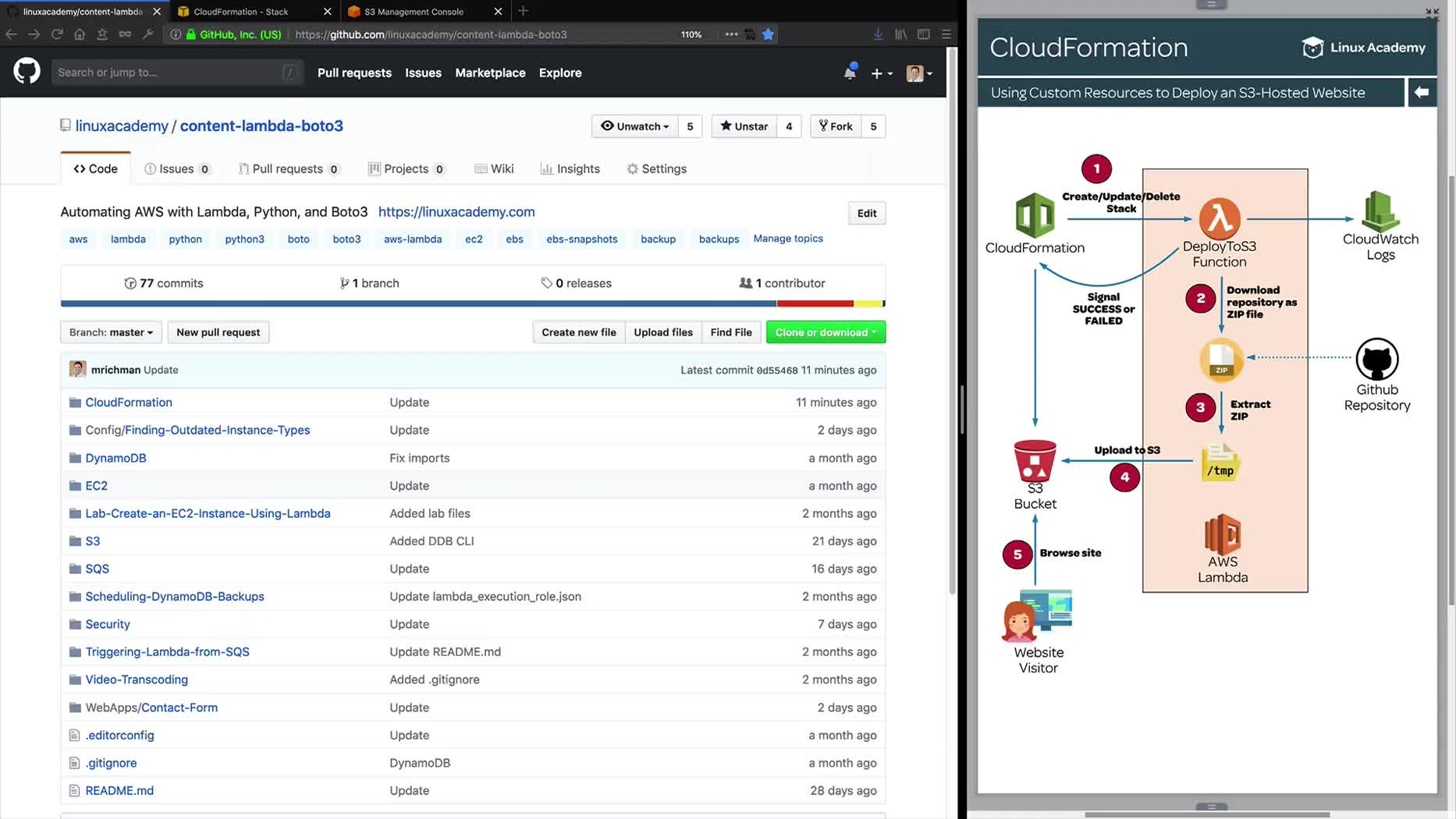Open the Projects repository tab
The width and height of the screenshot is (1456, 819).
pyautogui.click(x=406, y=168)
